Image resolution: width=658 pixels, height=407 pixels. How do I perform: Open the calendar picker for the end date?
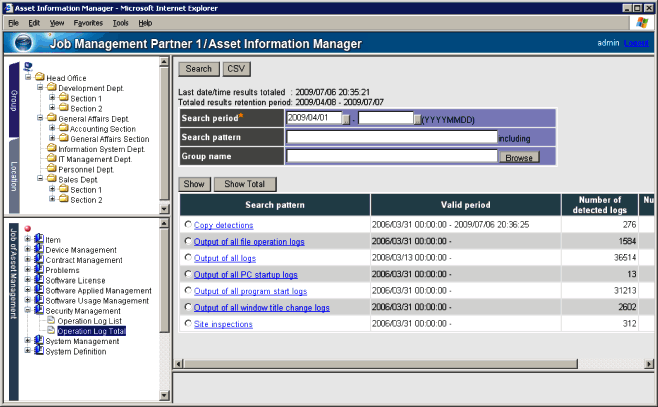(417, 118)
